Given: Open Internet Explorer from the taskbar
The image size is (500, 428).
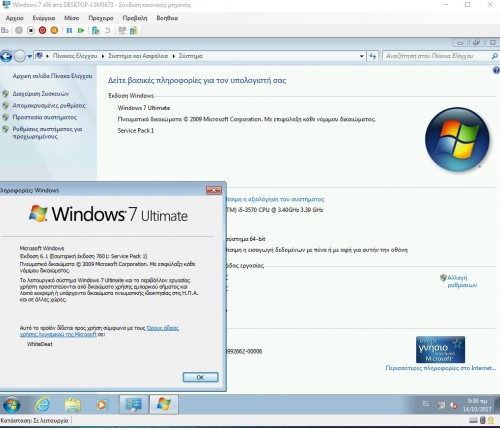Looking at the screenshot, I should (x=43, y=404).
